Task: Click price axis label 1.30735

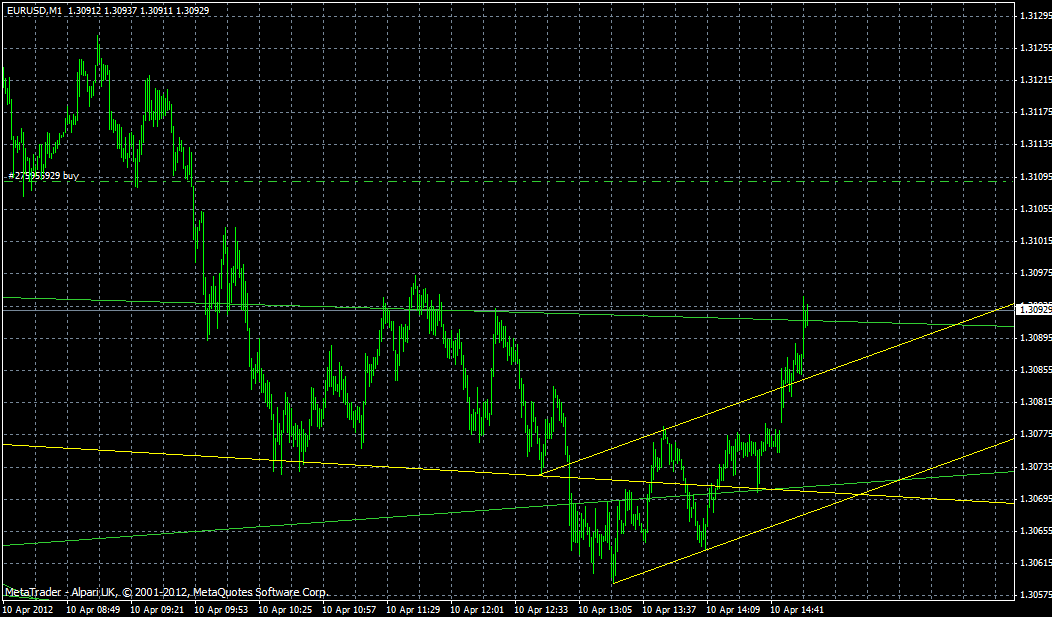Action: coord(1034,465)
